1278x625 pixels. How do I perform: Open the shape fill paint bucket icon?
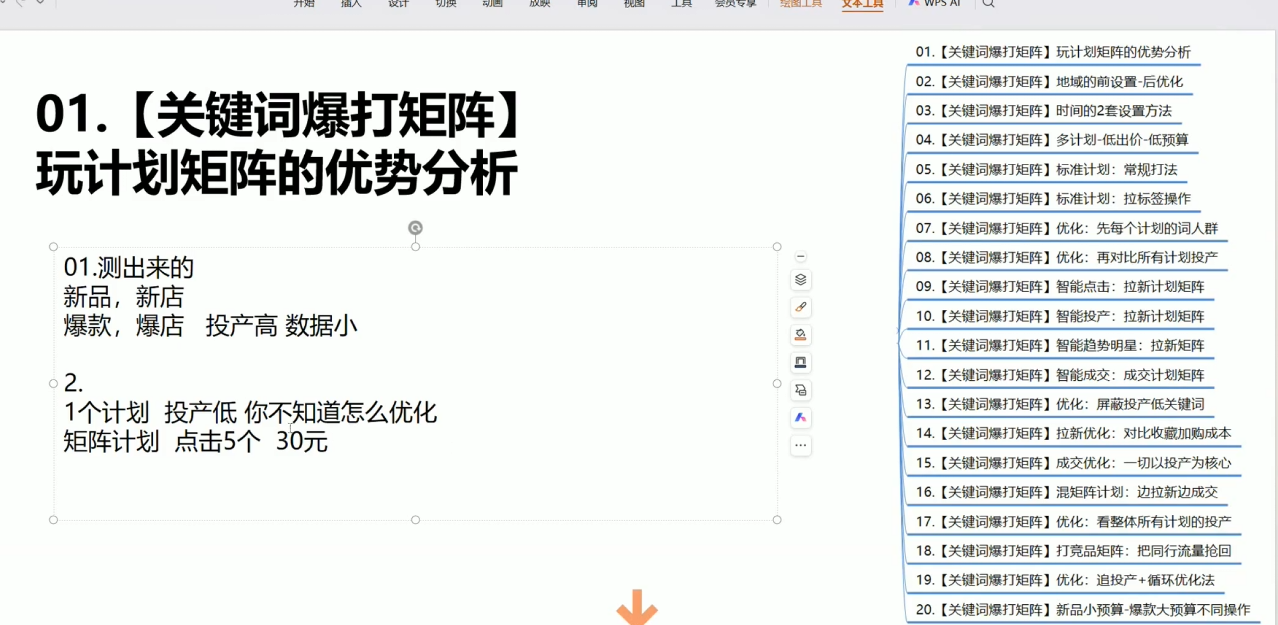(x=800, y=335)
